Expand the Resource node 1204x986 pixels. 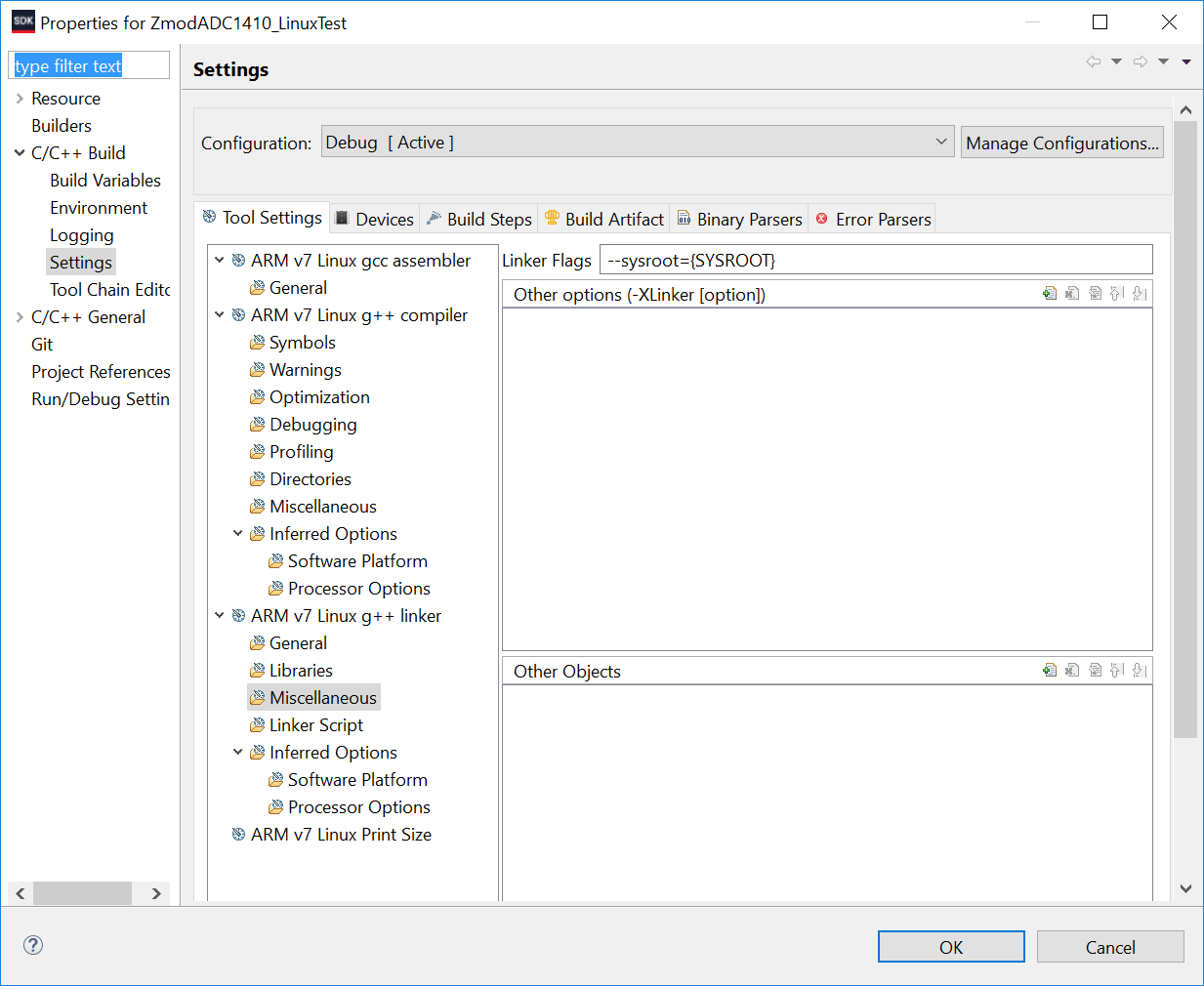click(x=20, y=98)
